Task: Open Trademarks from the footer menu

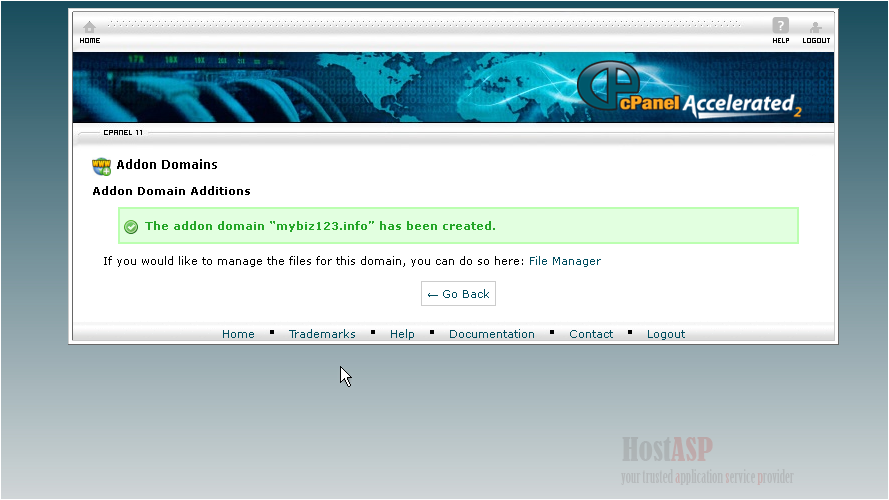Action: pyautogui.click(x=322, y=334)
